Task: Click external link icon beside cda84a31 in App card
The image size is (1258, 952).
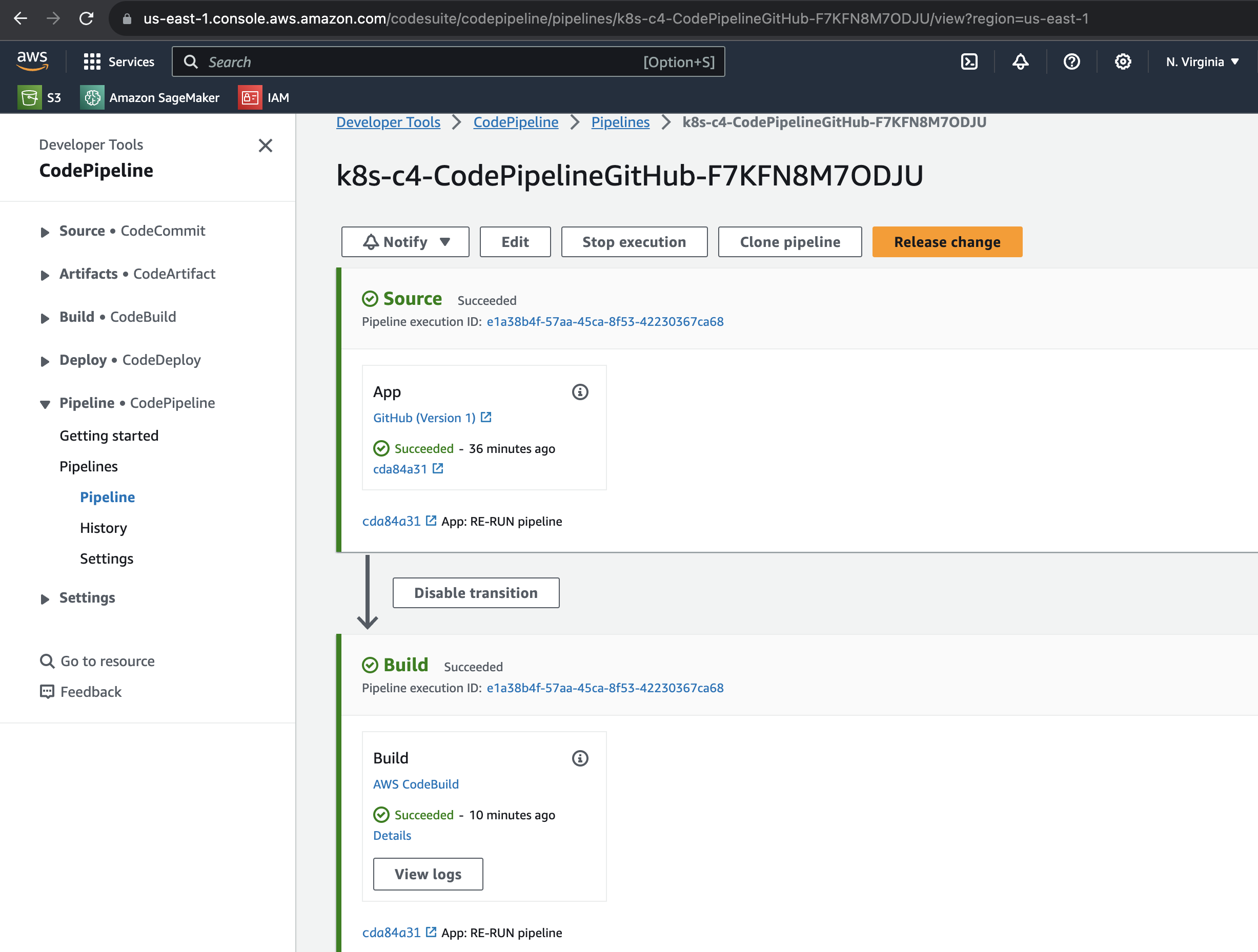Action: 437,468
